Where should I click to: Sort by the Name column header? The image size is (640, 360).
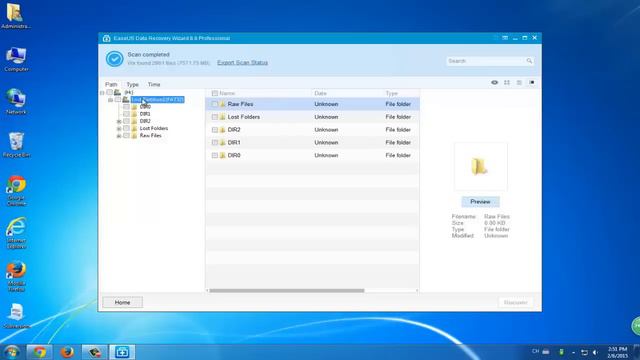coord(227,93)
